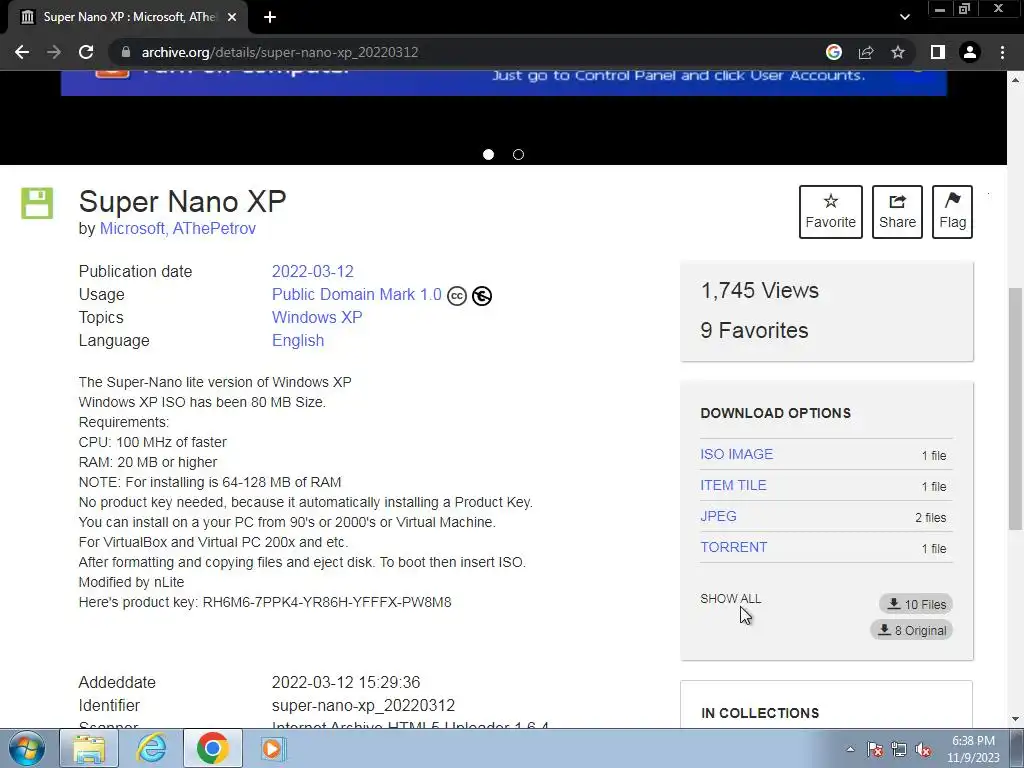Viewport: 1024px width, 768px height.
Task: Open the JPEG download option
Action: click(718, 517)
